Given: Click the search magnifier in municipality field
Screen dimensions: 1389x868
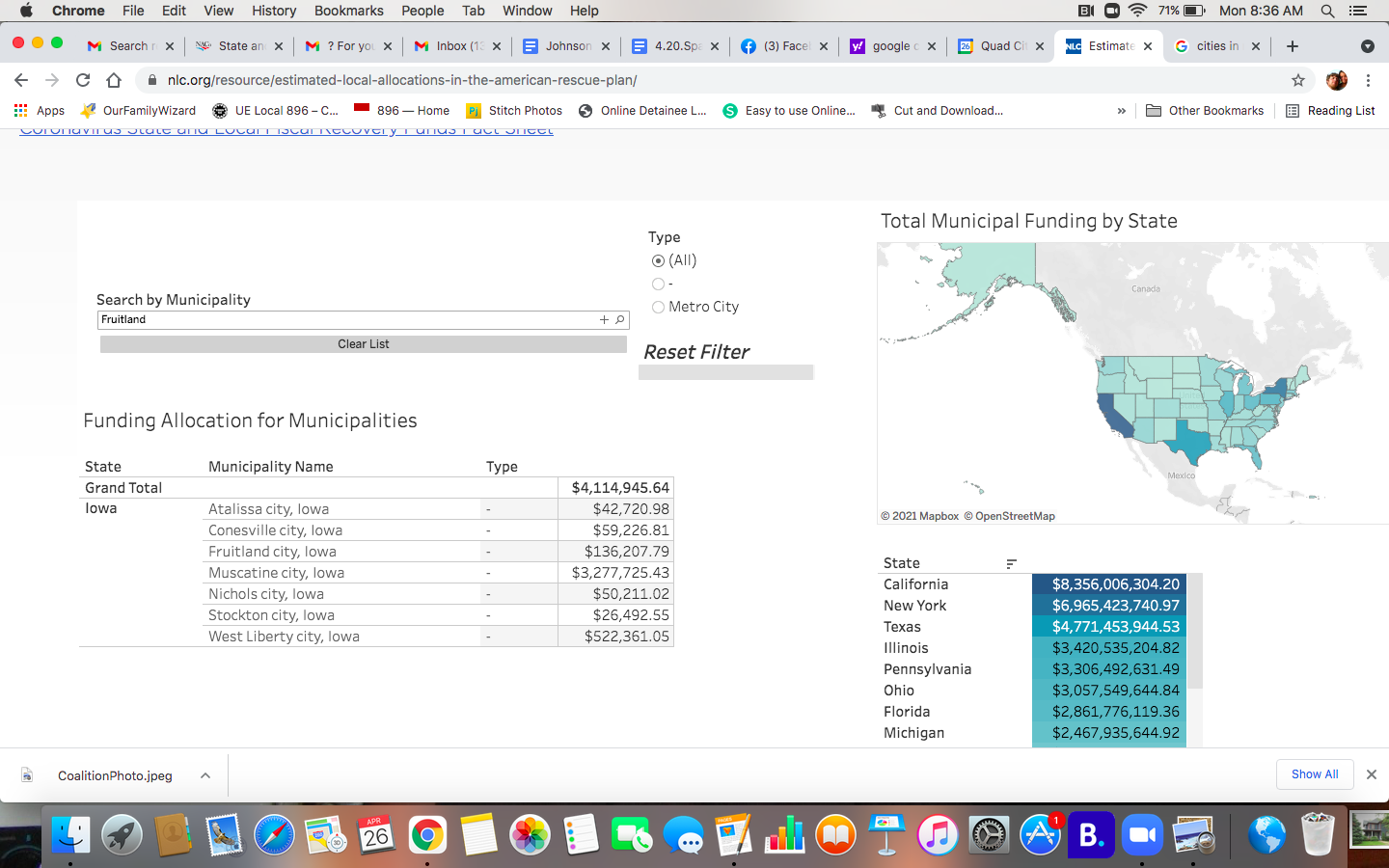Looking at the screenshot, I should pyautogui.click(x=620, y=319).
